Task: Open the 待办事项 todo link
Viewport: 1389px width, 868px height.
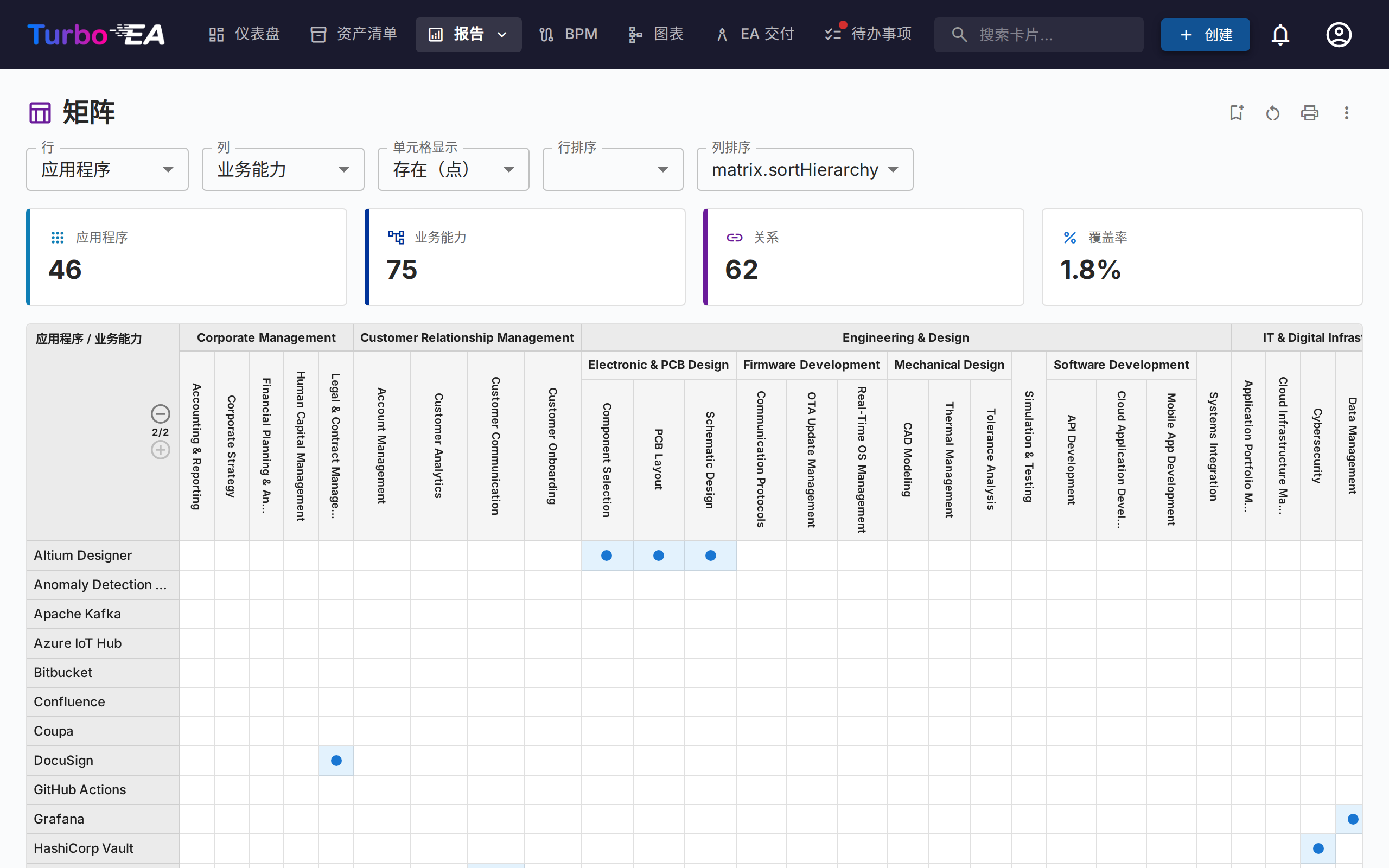Action: click(868, 34)
